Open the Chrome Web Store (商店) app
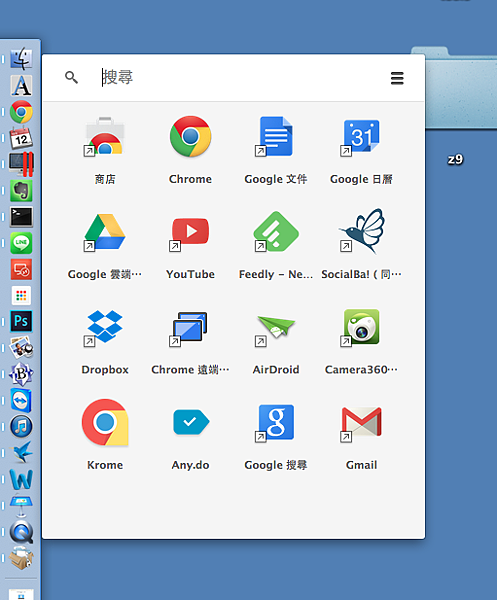Image resolution: width=497 pixels, height=600 pixels. click(104, 137)
